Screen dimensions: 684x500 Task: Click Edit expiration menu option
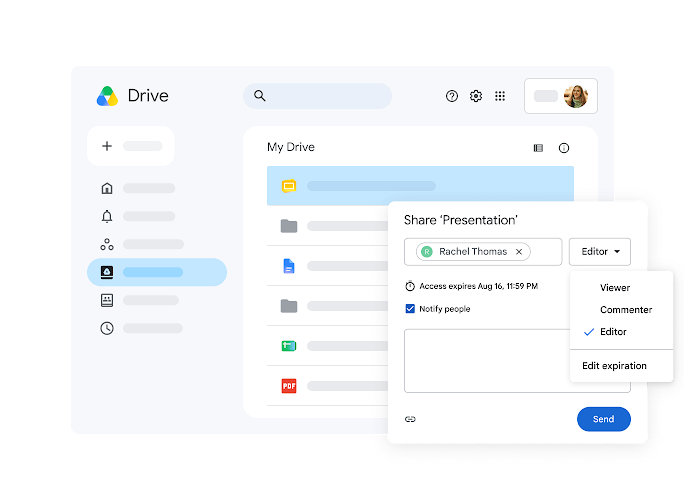coord(614,366)
